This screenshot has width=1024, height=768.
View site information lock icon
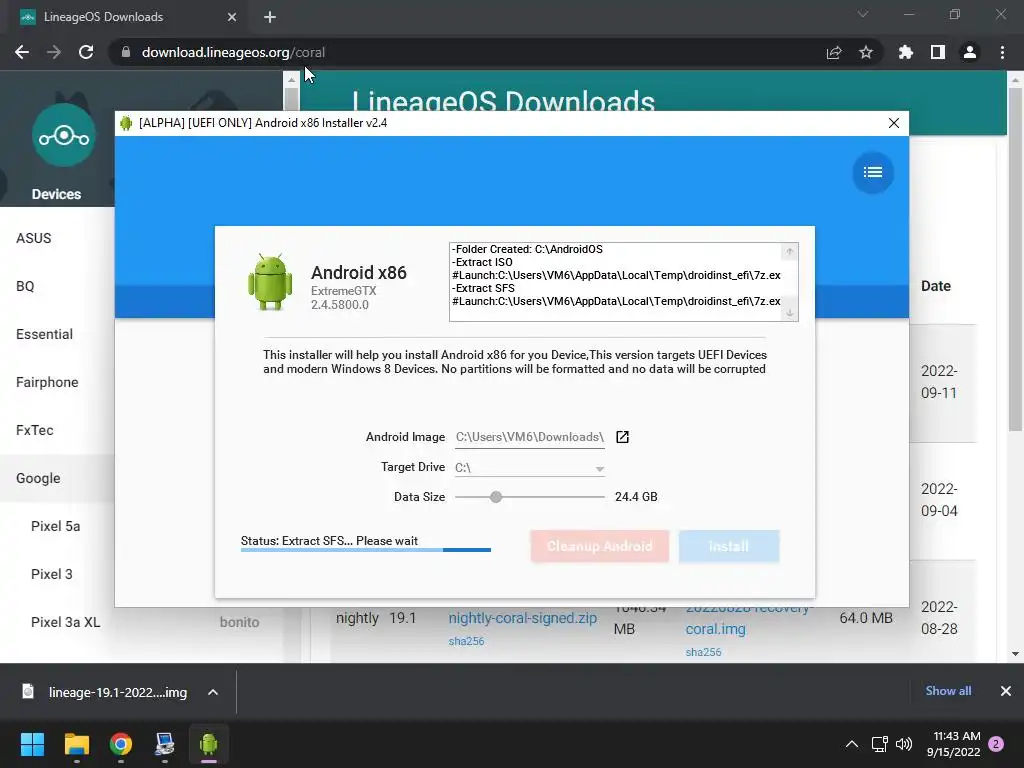[125, 52]
